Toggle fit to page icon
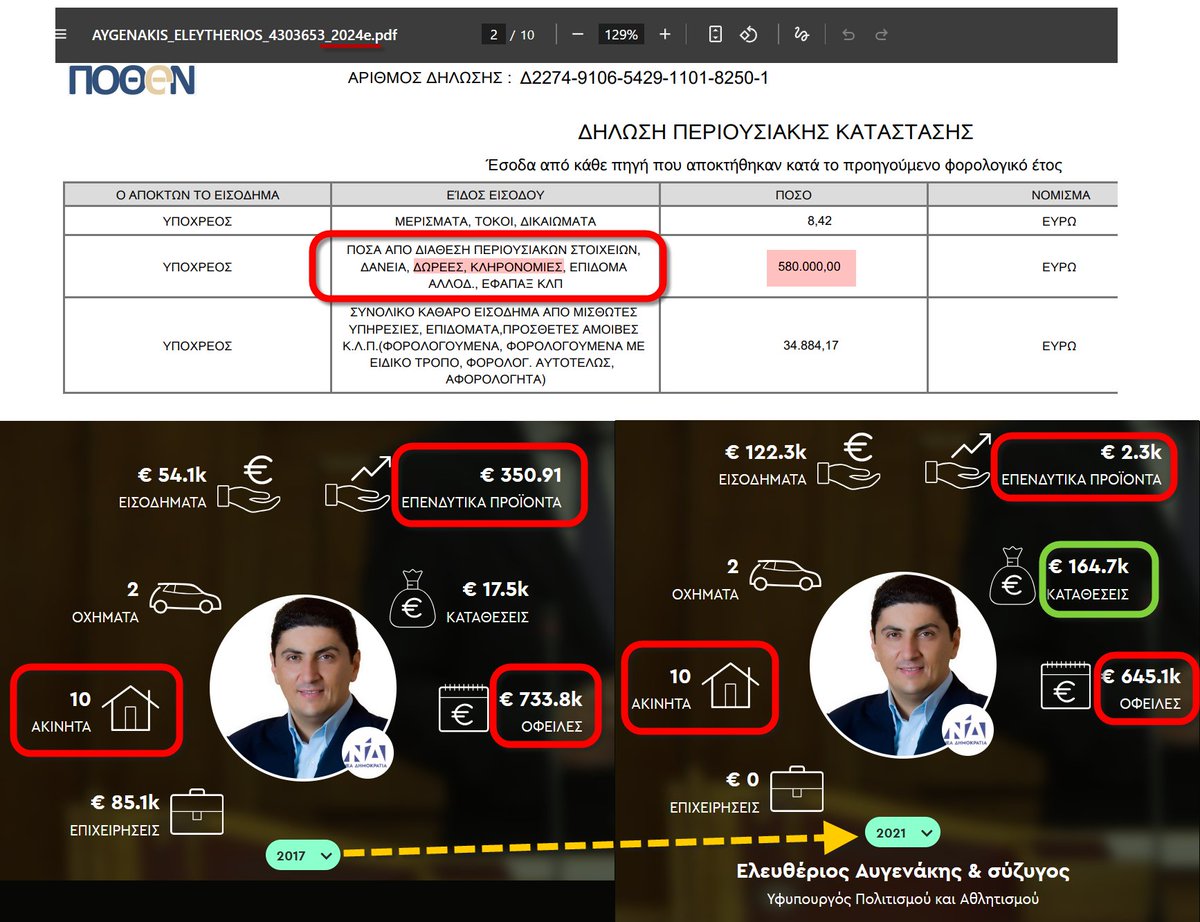The width and height of the screenshot is (1200, 922). (715, 34)
